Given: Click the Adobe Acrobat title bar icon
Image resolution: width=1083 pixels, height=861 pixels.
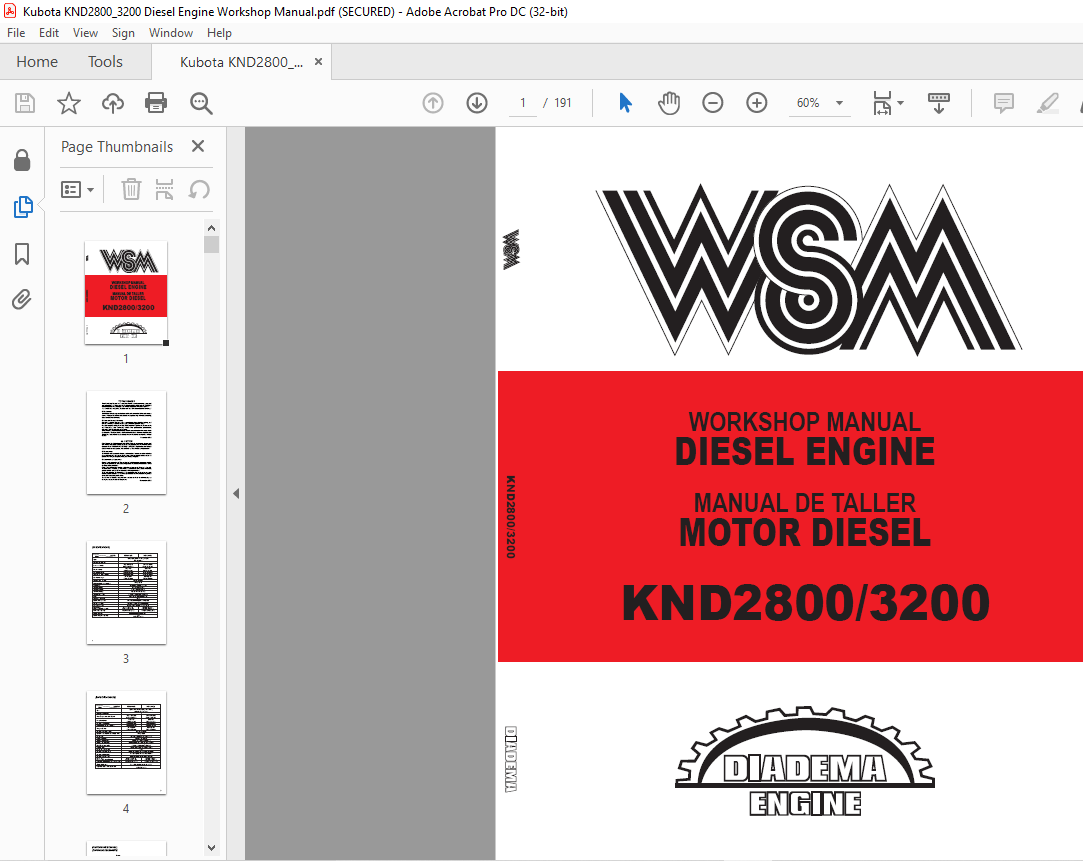Looking at the screenshot, I should (x=10, y=11).
